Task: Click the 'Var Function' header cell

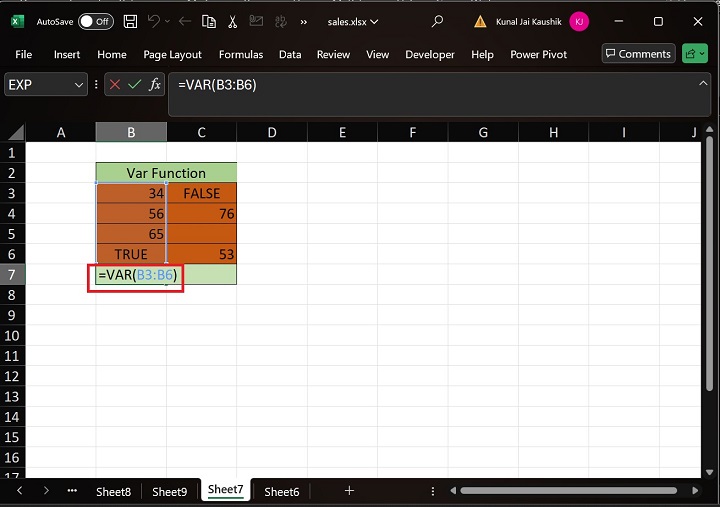Action: [x=166, y=173]
